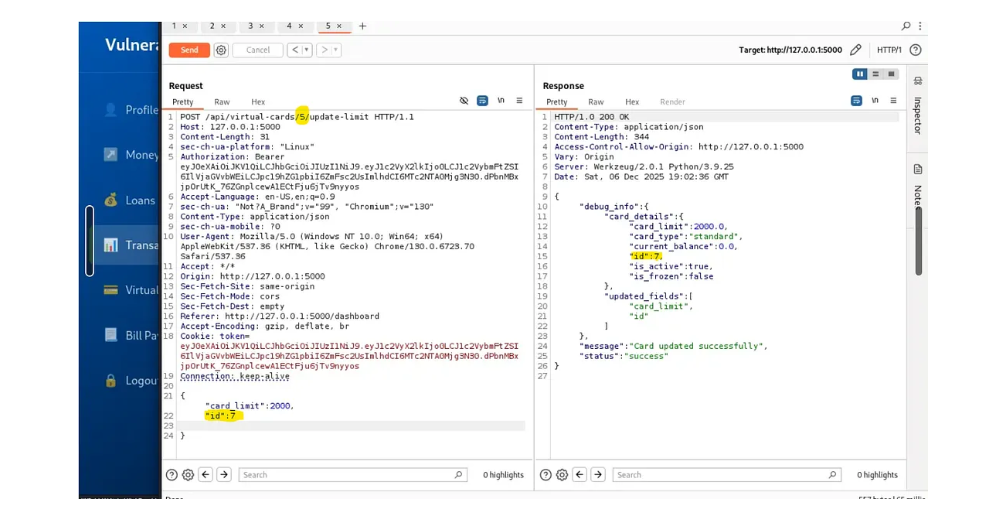Screen dimensions: 990x507
Task: Toggle the HTTP/1 protocol selector
Action: tap(889, 50)
